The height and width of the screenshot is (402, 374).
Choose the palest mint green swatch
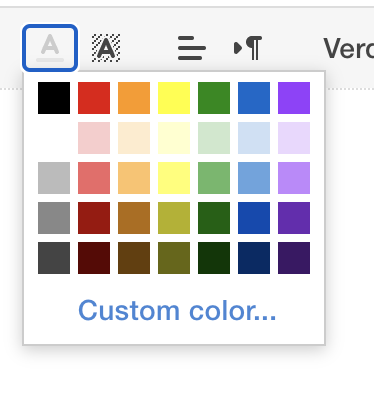click(x=214, y=138)
